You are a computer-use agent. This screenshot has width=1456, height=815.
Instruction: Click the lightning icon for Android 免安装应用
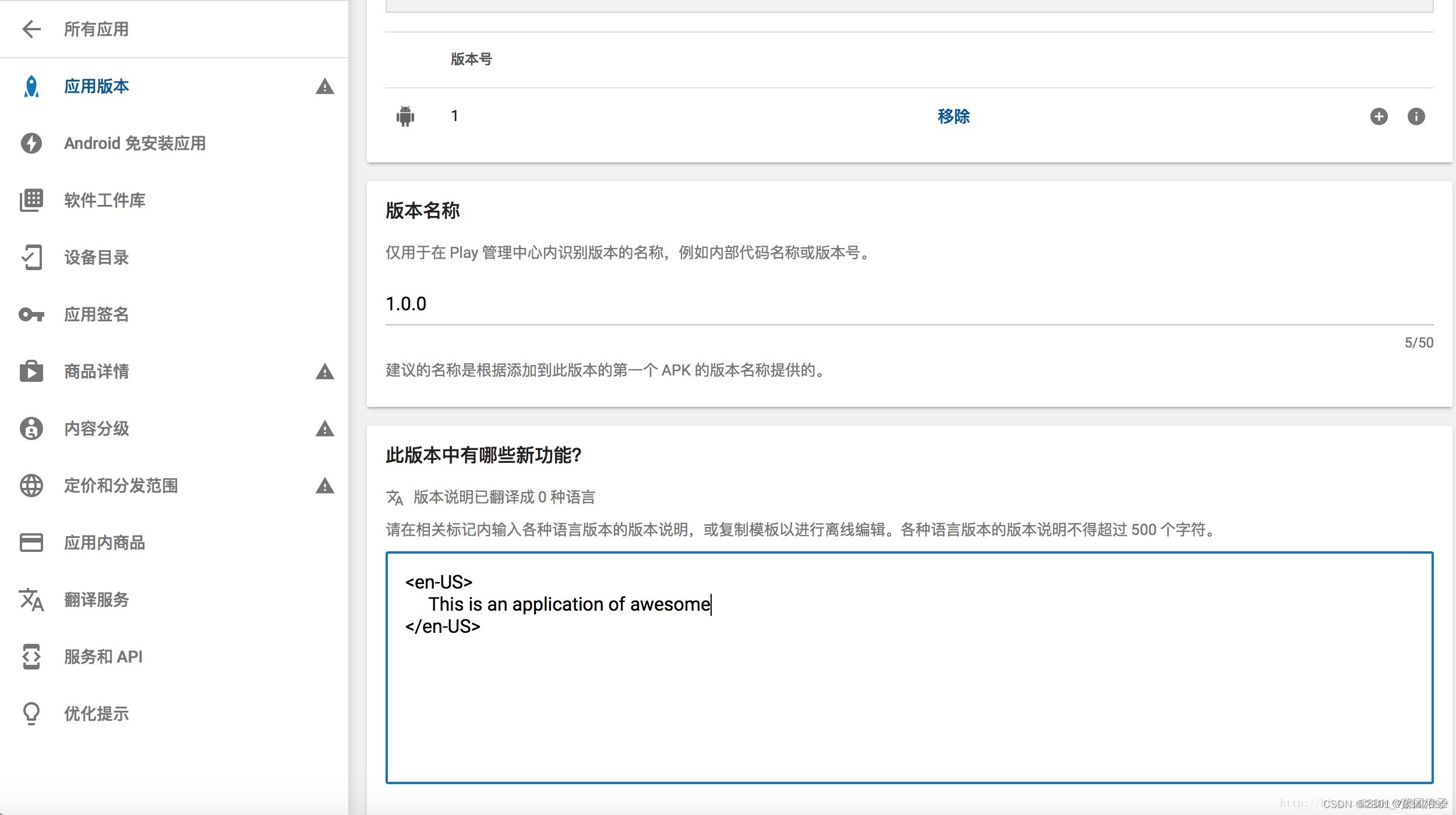click(x=31, y=143)
